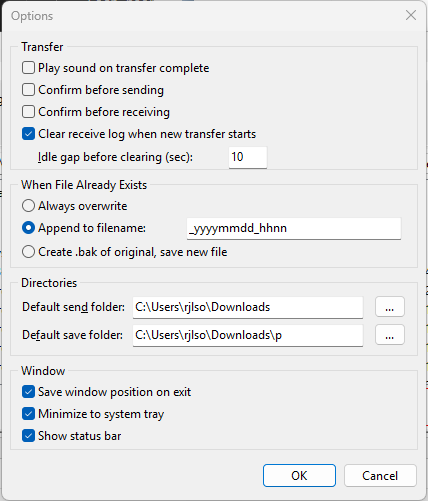Viewport: 428px width, 501px height.
Task: Close the Options dialog with X
Action: click(x=411, y=15)
